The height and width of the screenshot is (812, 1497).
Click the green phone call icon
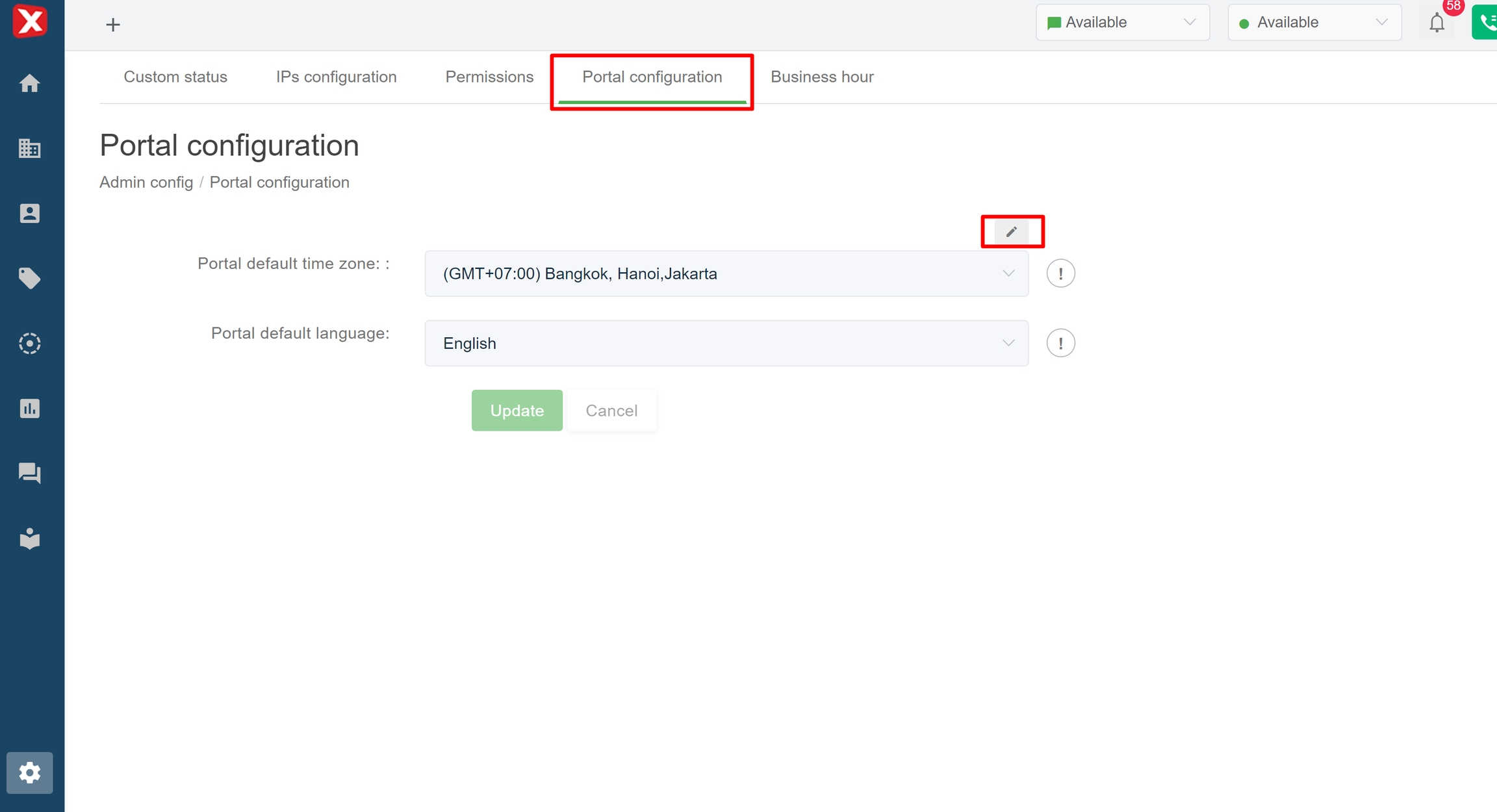click(1486, 23)
